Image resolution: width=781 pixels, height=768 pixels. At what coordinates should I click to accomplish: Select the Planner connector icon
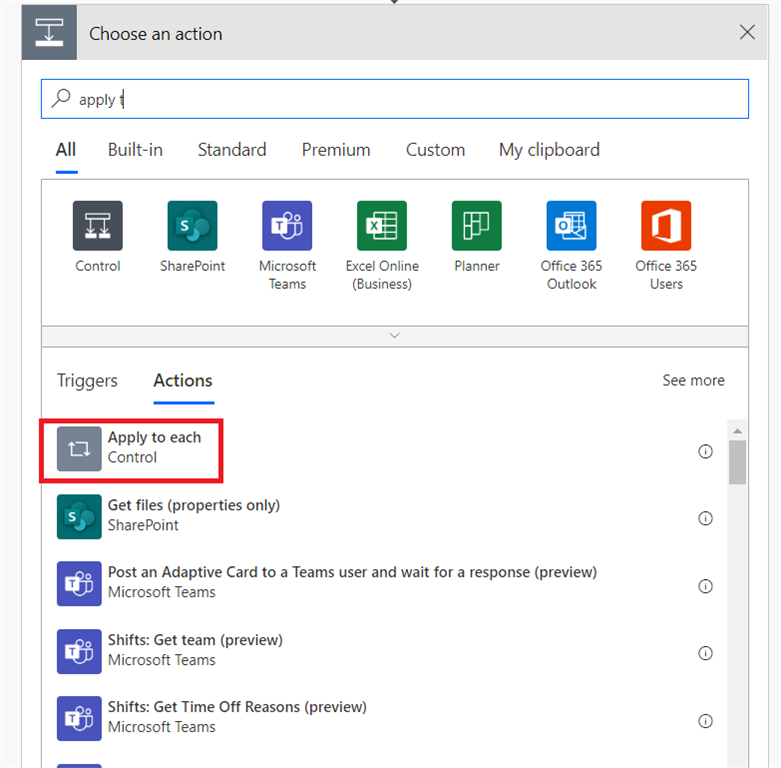[477, 226]
